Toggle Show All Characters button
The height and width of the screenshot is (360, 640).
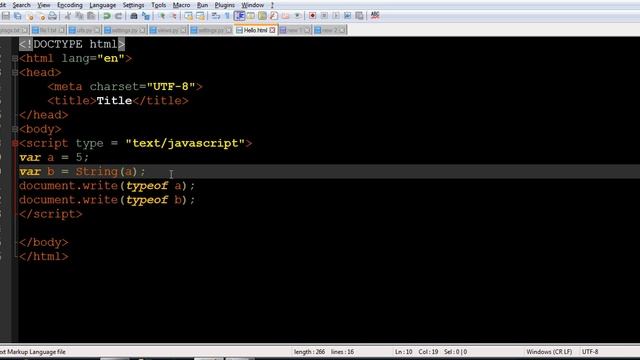click(x=227, y=16)
